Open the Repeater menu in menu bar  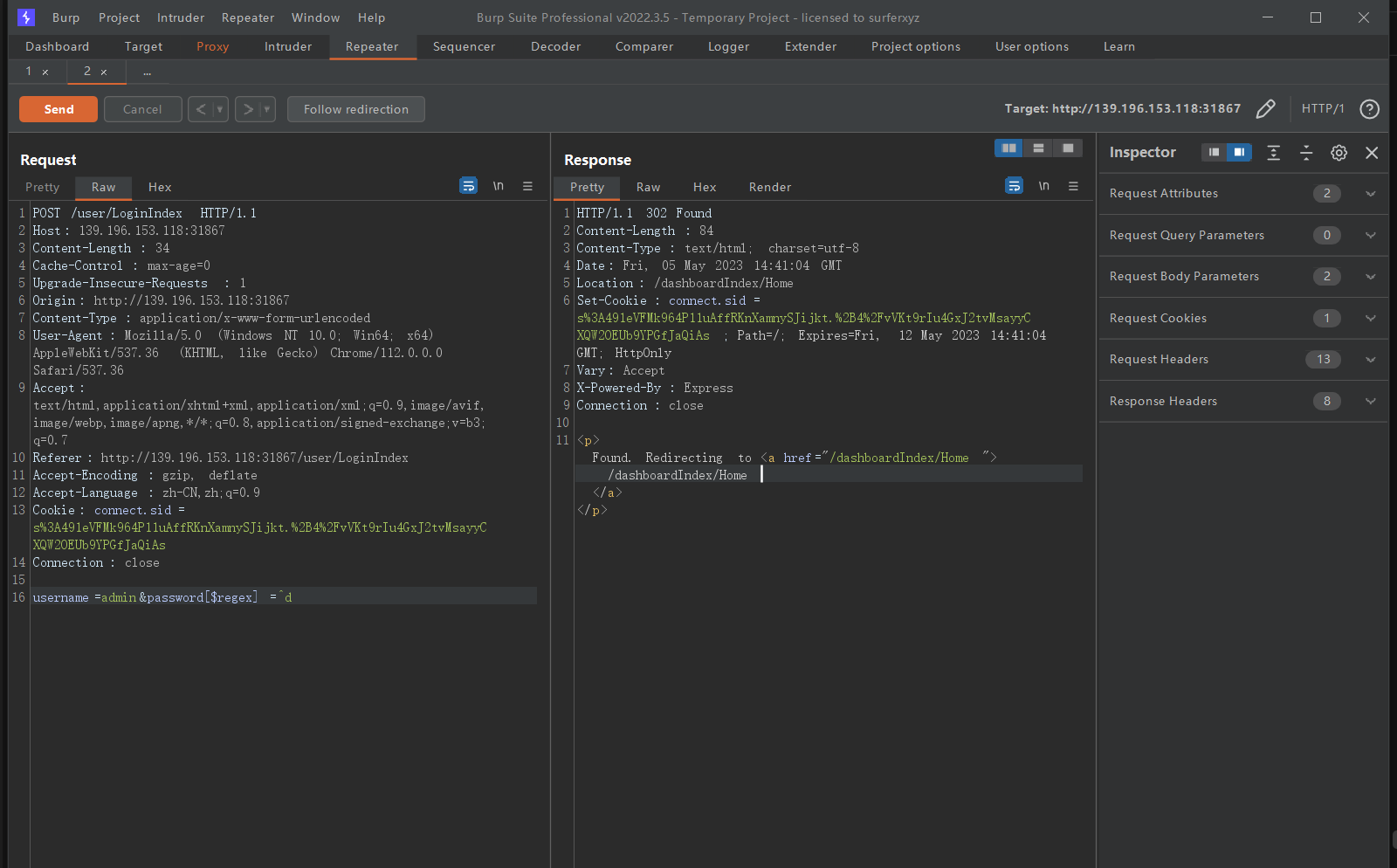(248, 17)
